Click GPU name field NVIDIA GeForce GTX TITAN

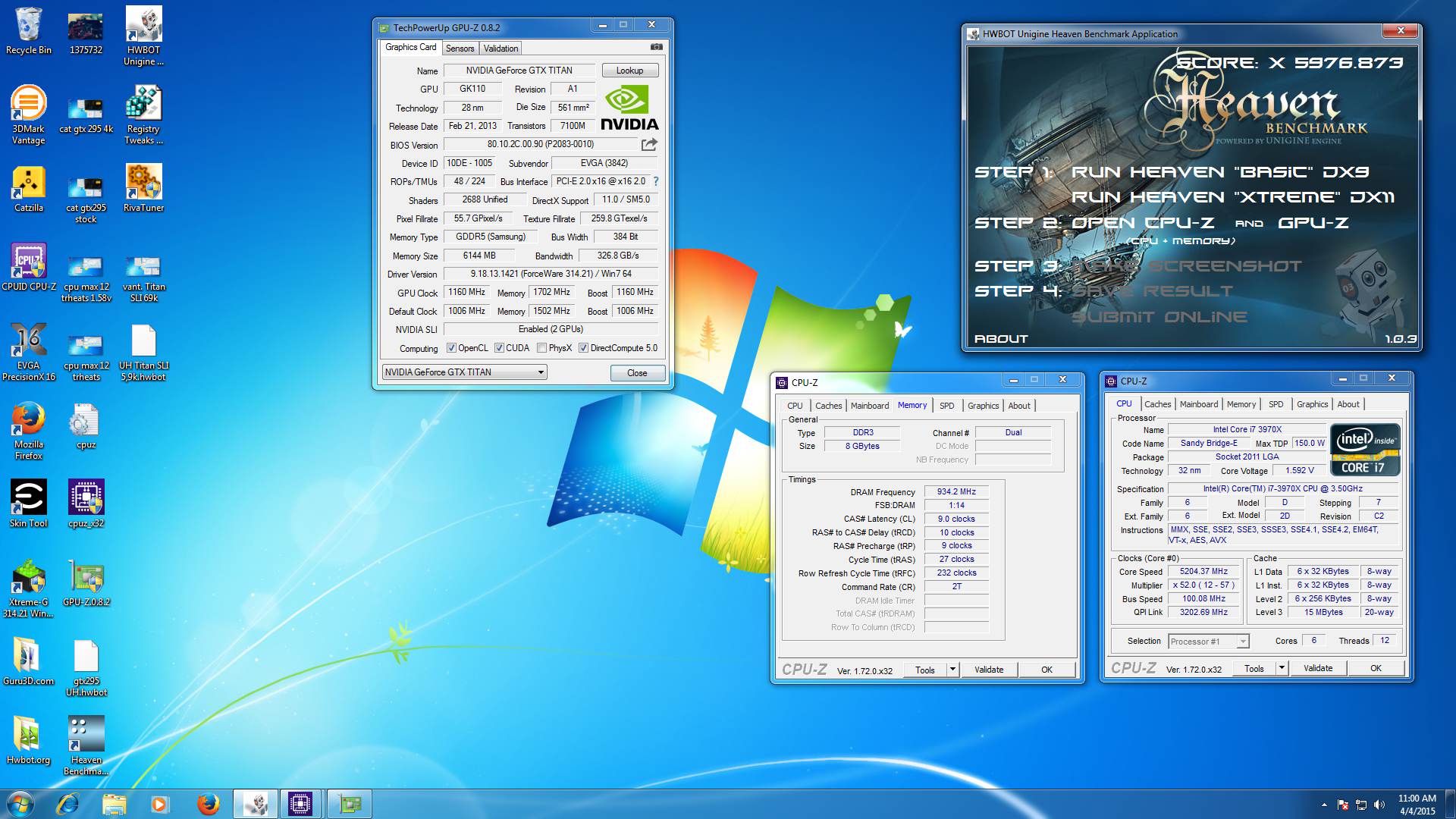click(519, 71)
